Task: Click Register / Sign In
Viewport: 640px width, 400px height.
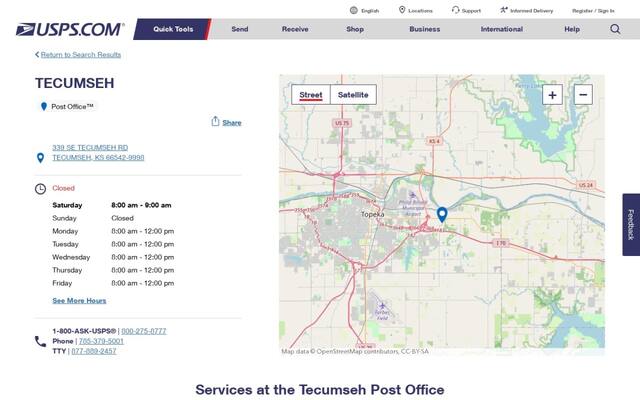Action: [593, 11]
